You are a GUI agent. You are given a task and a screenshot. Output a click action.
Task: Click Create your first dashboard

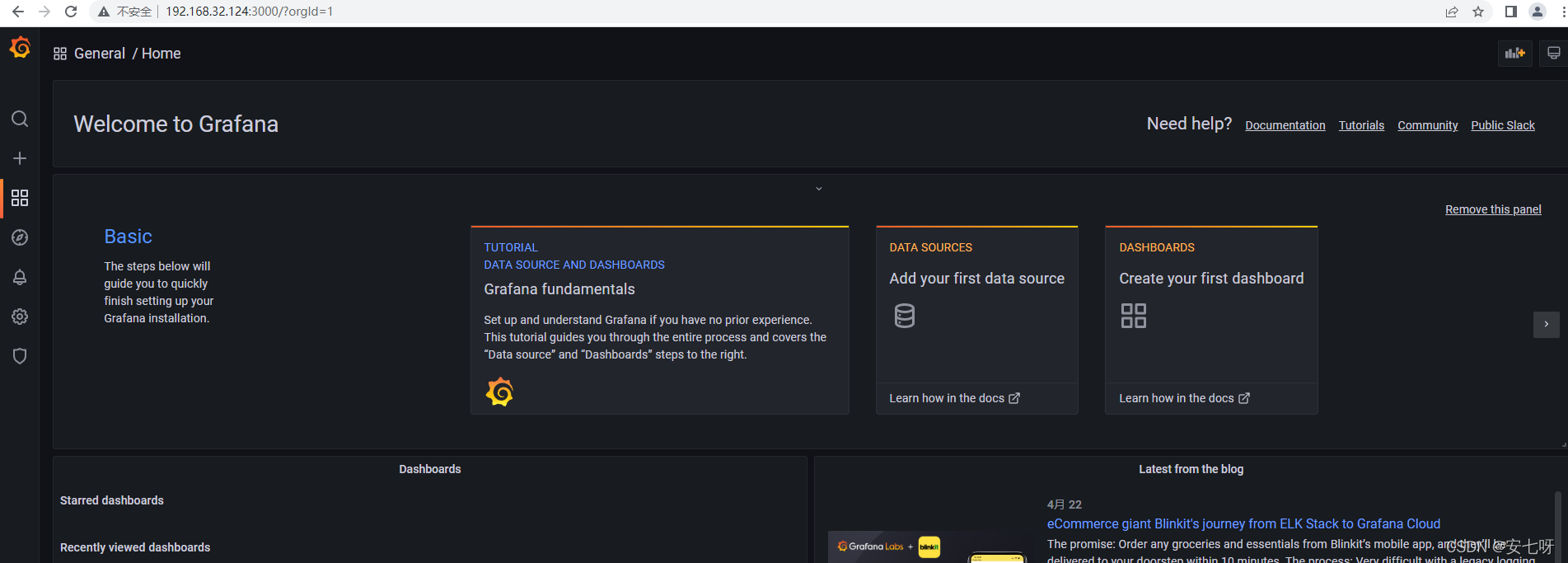point(1211,279)
